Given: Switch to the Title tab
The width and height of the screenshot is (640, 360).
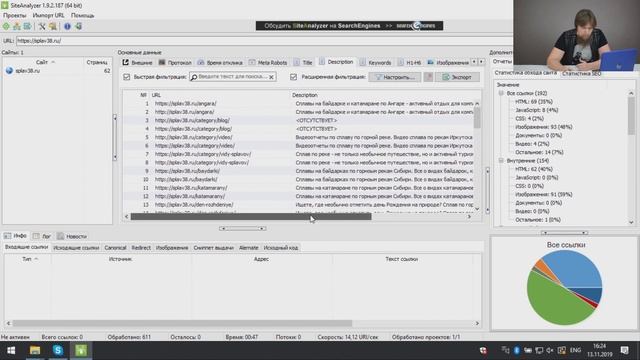Looking at the screenshot, I should [303, 62].
